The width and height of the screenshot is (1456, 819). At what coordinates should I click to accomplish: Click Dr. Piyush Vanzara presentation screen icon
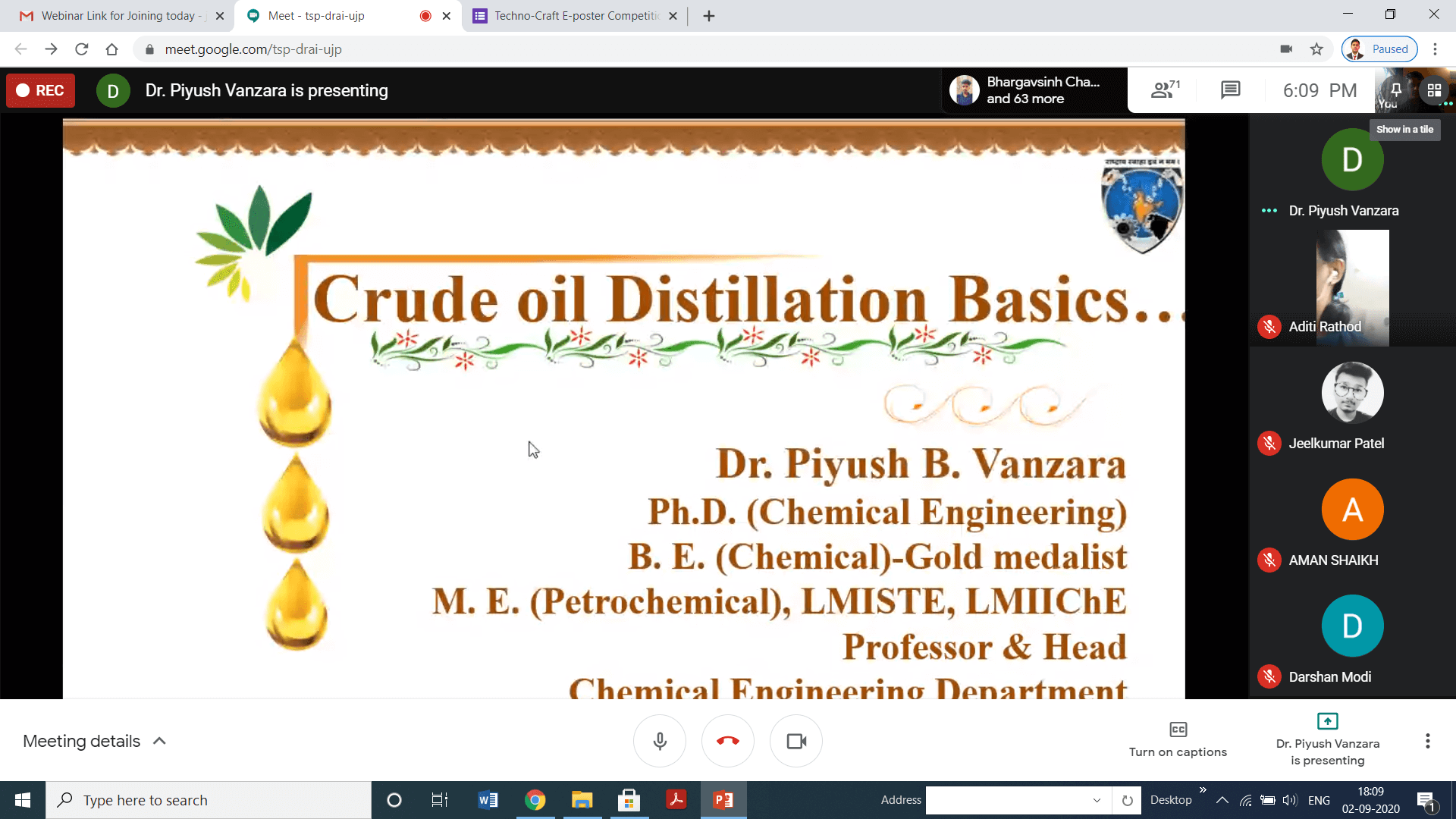[1327, 721]
